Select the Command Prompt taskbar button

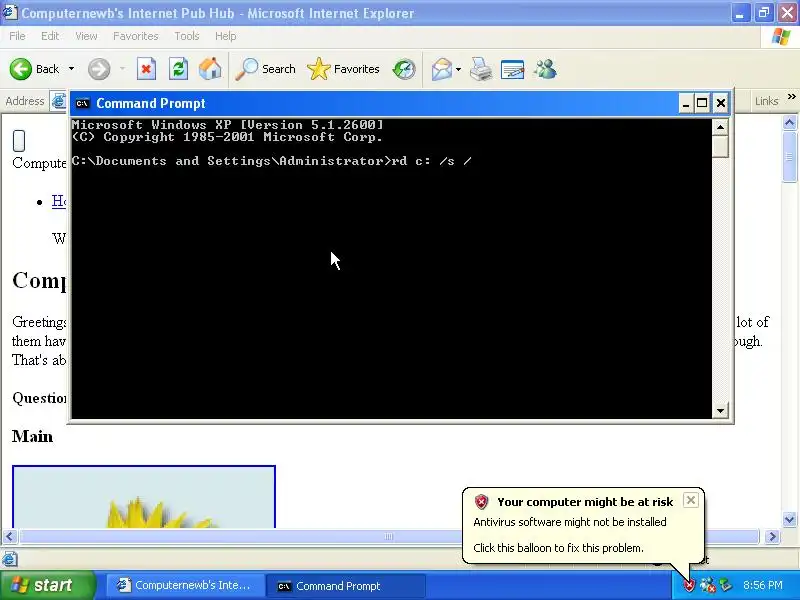[x=345, y=586]
